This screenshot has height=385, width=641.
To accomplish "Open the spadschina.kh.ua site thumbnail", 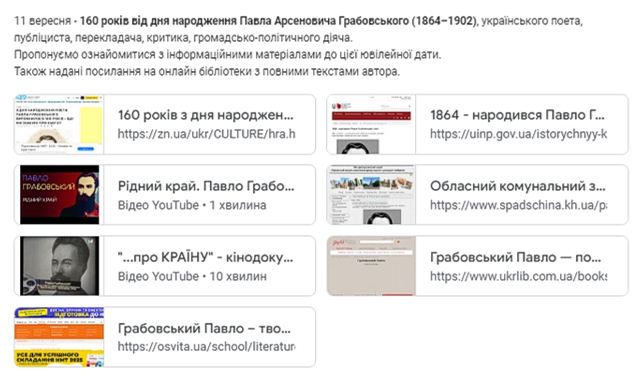I will [x=371, y=195].
